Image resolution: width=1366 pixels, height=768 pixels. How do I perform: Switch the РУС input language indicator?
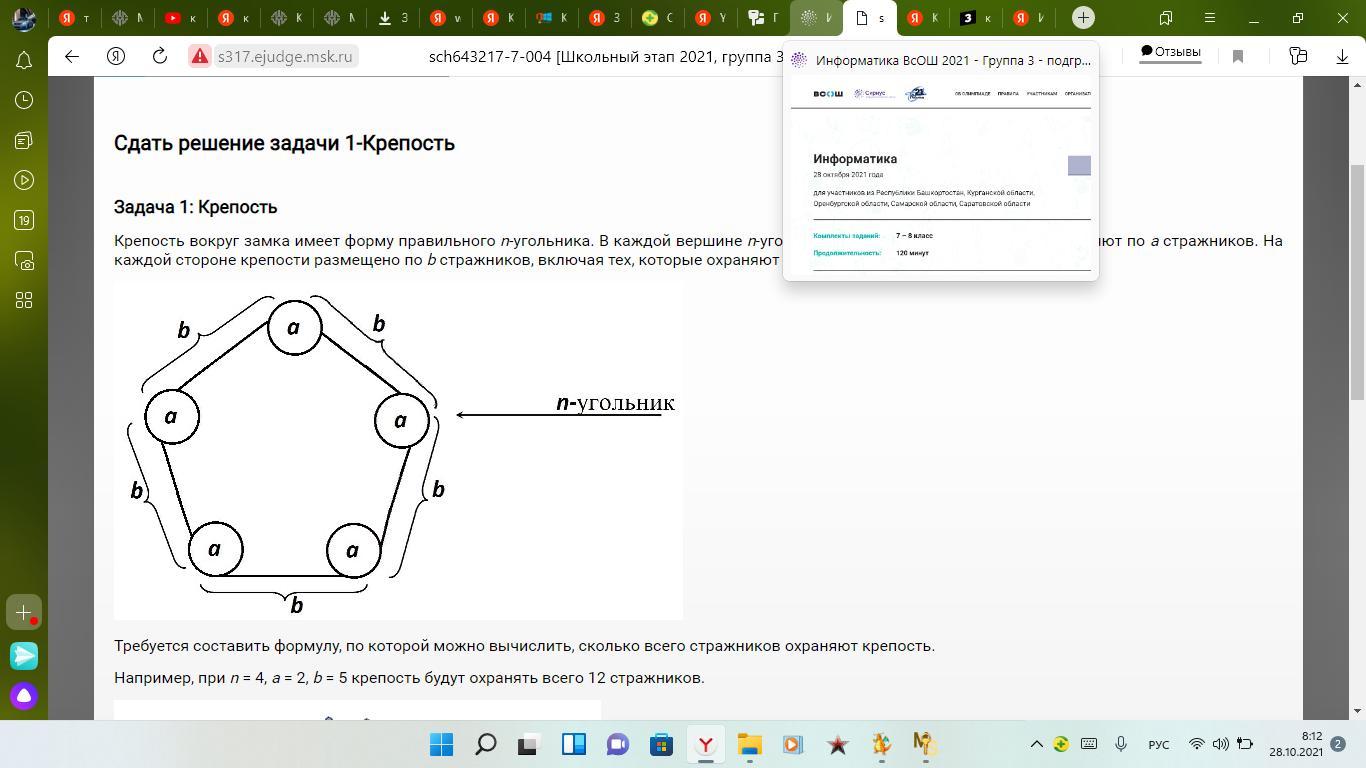(x=1159, y=744)
